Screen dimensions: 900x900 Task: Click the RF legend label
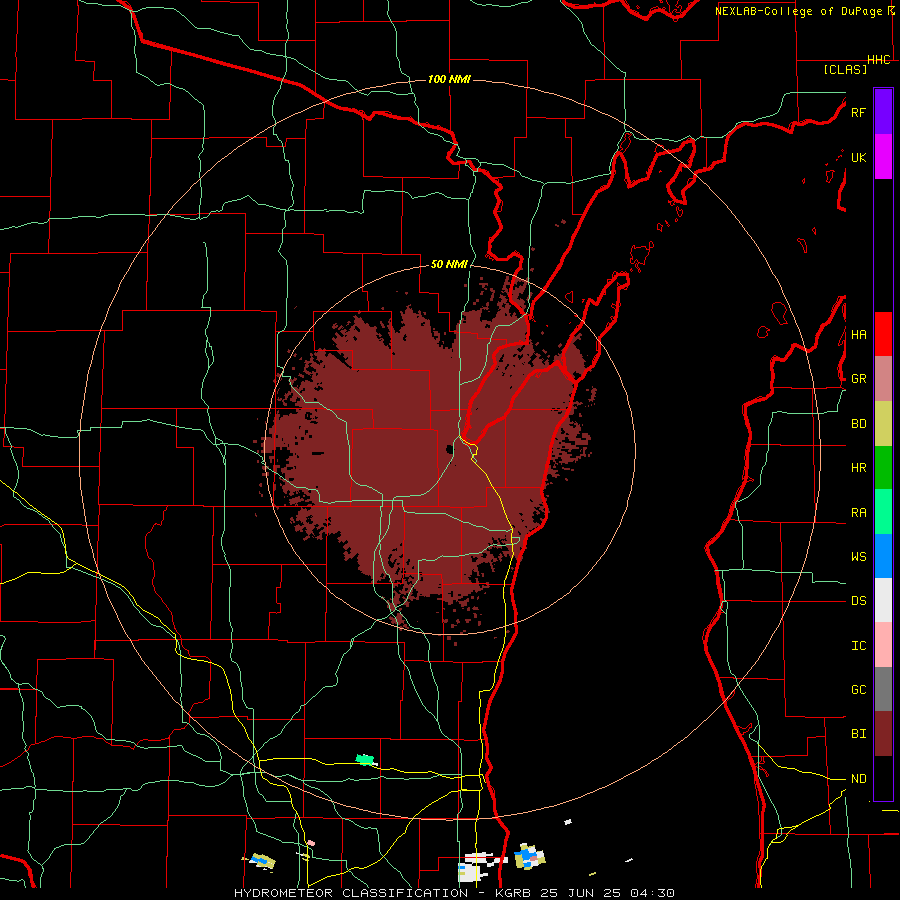point(858,112)
